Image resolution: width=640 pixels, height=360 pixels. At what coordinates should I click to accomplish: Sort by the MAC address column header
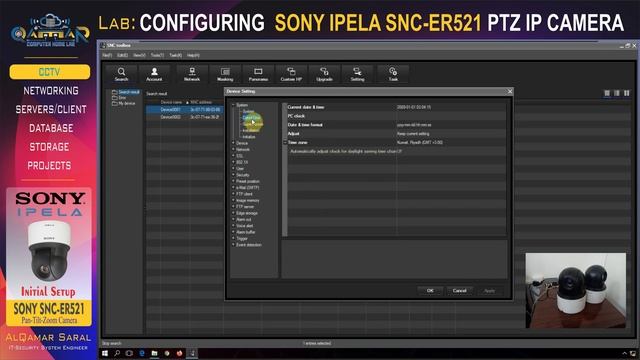pyautogui.click(x=201, y=102)
